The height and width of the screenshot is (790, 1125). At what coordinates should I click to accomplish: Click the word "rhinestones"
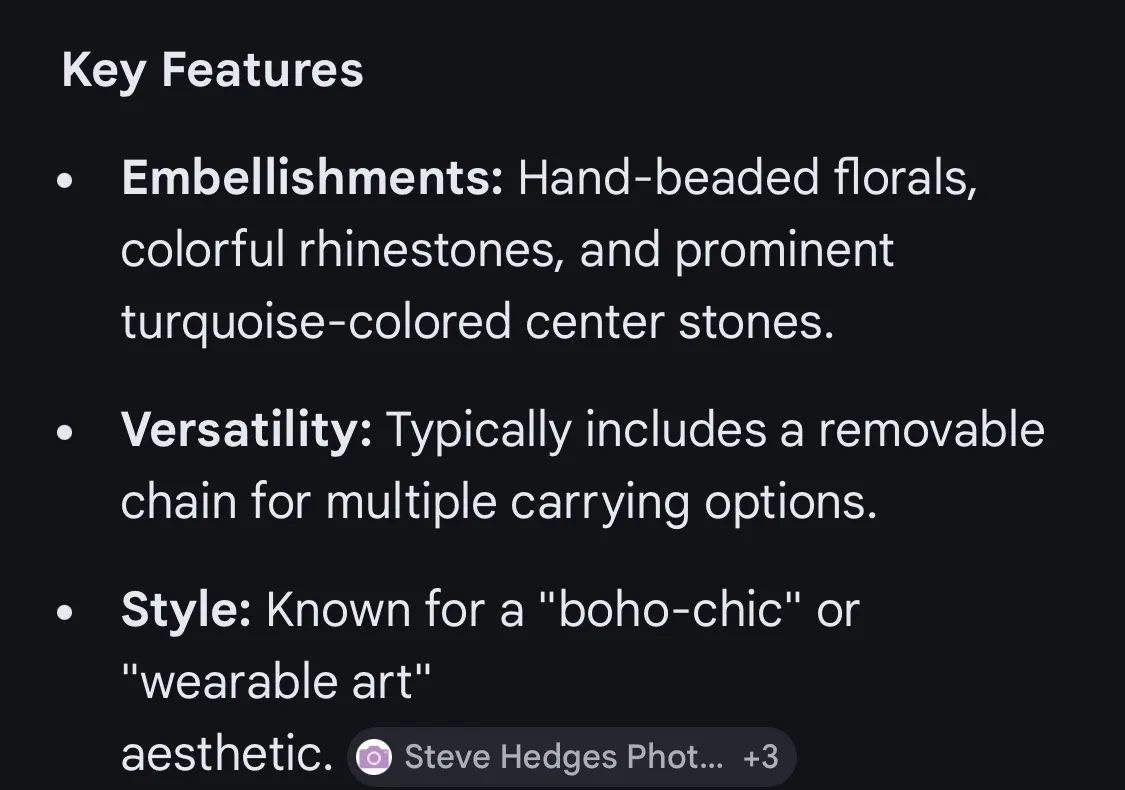click(x=427, y=250)
